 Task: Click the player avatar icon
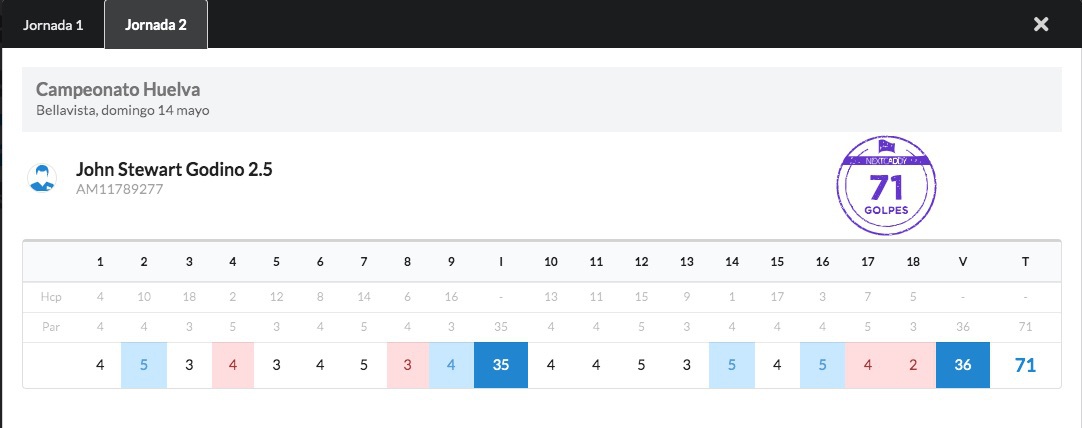42,177
